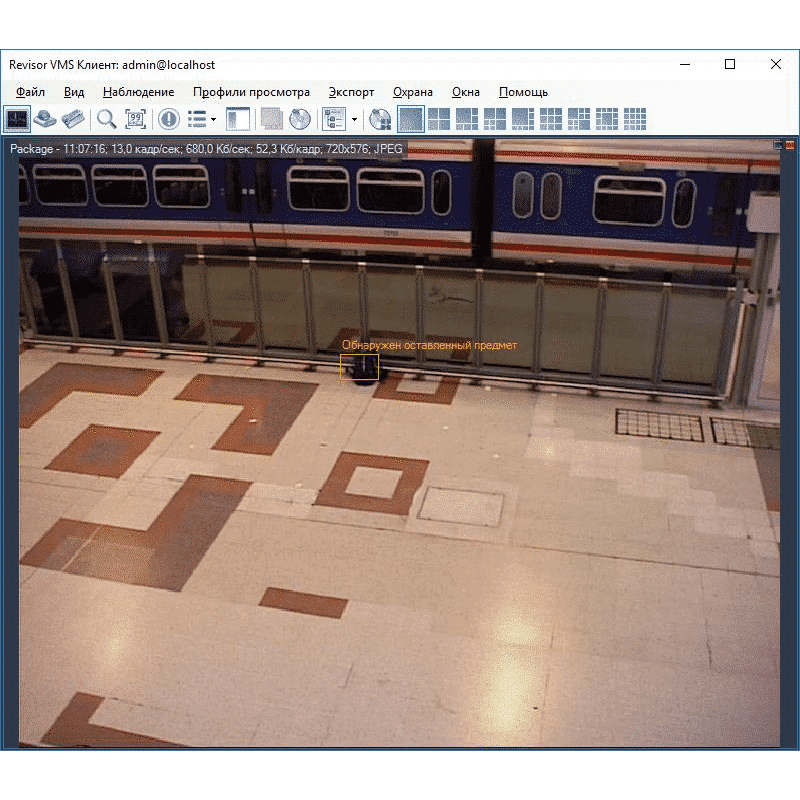Close the camera pane with red icon
Viewport: 800px width, 800px height.
(x=790, y=145)
